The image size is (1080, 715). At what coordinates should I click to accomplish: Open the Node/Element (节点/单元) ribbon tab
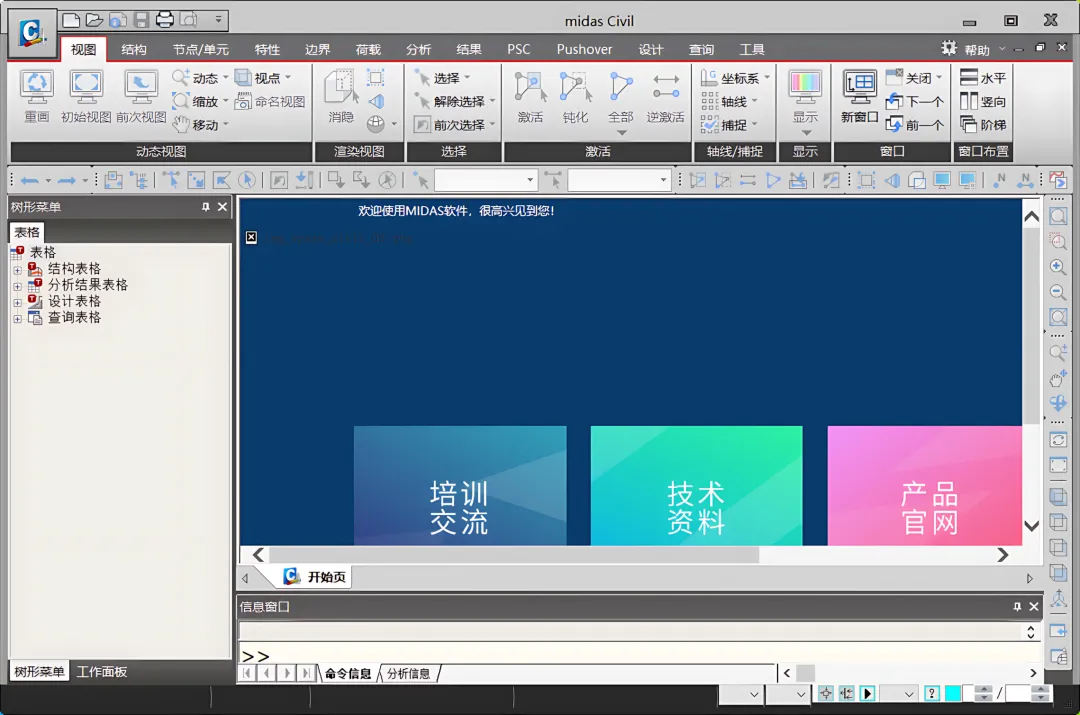(x=200, y=50)
